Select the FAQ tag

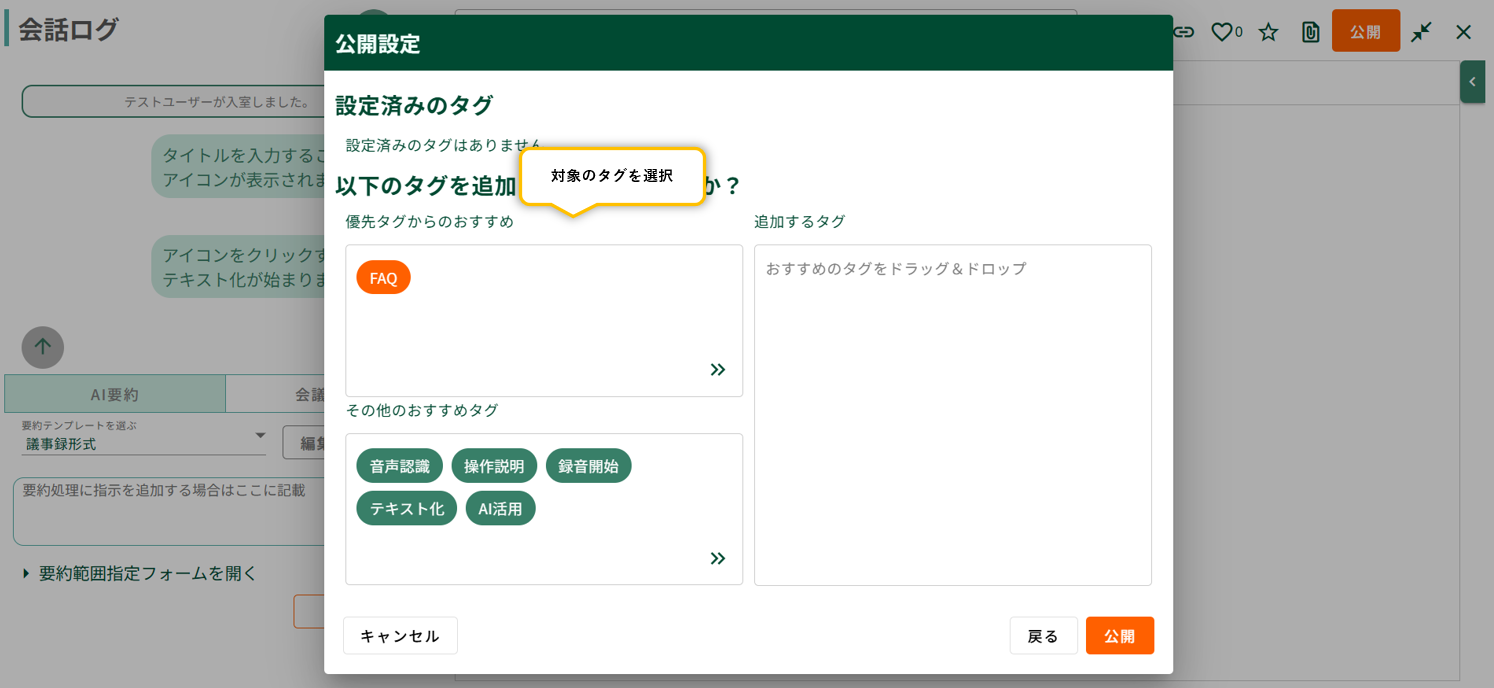point(383,278)
